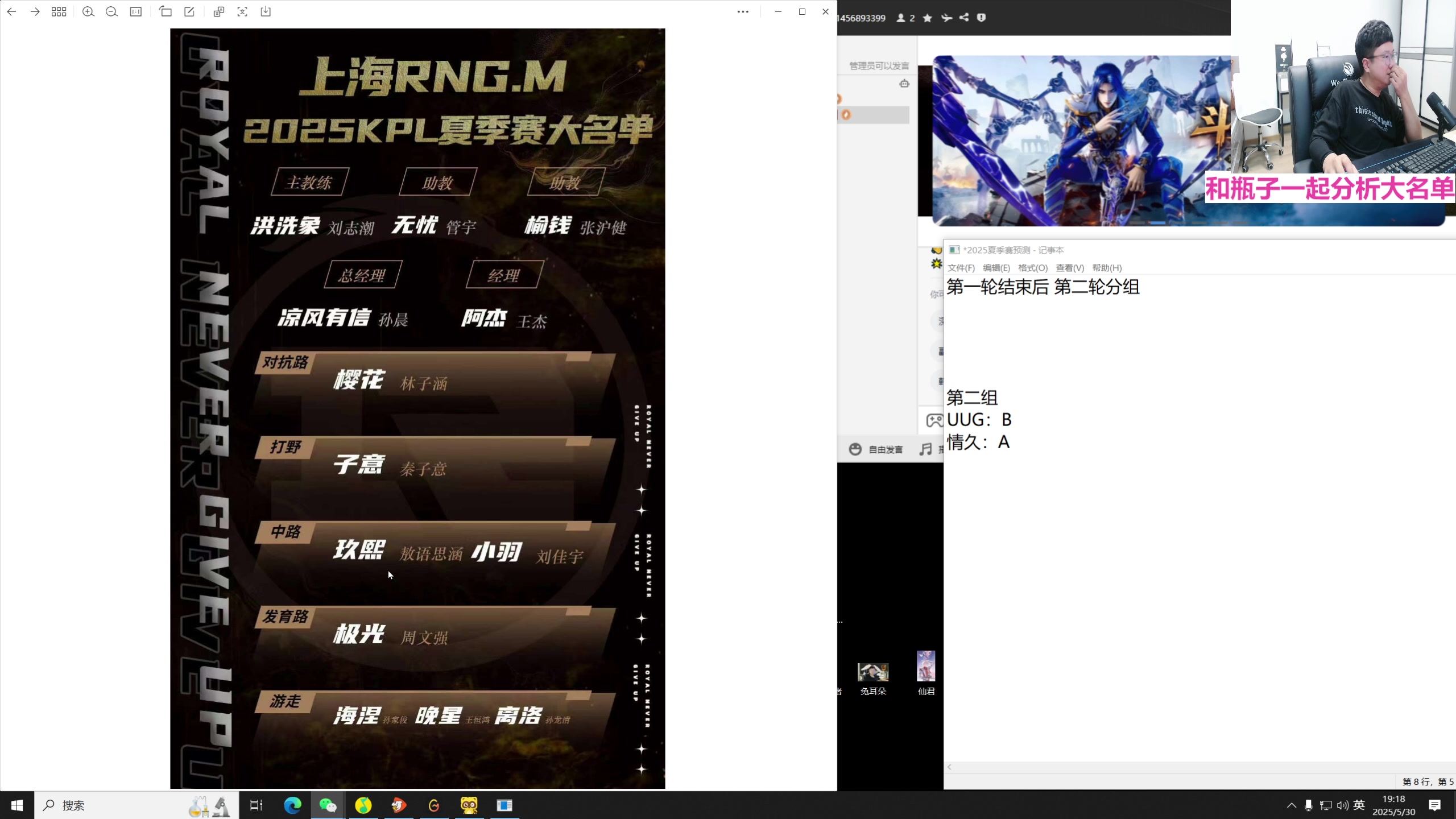Go to next image with forward arrow
The image size is (1456, 819).
pyautogui.click(x=35, y=11)
